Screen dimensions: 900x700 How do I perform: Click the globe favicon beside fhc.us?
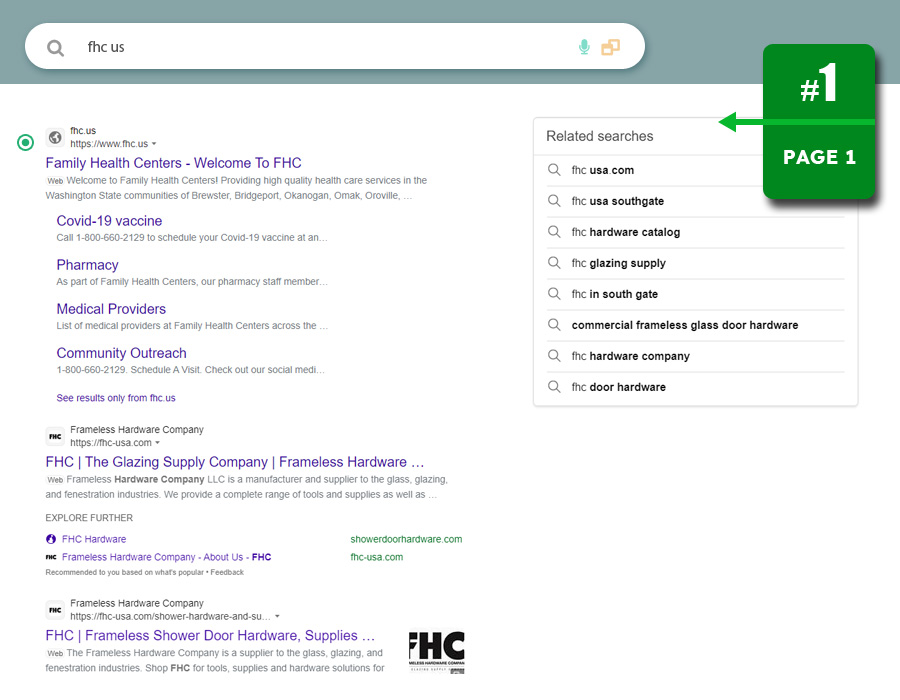55,137
